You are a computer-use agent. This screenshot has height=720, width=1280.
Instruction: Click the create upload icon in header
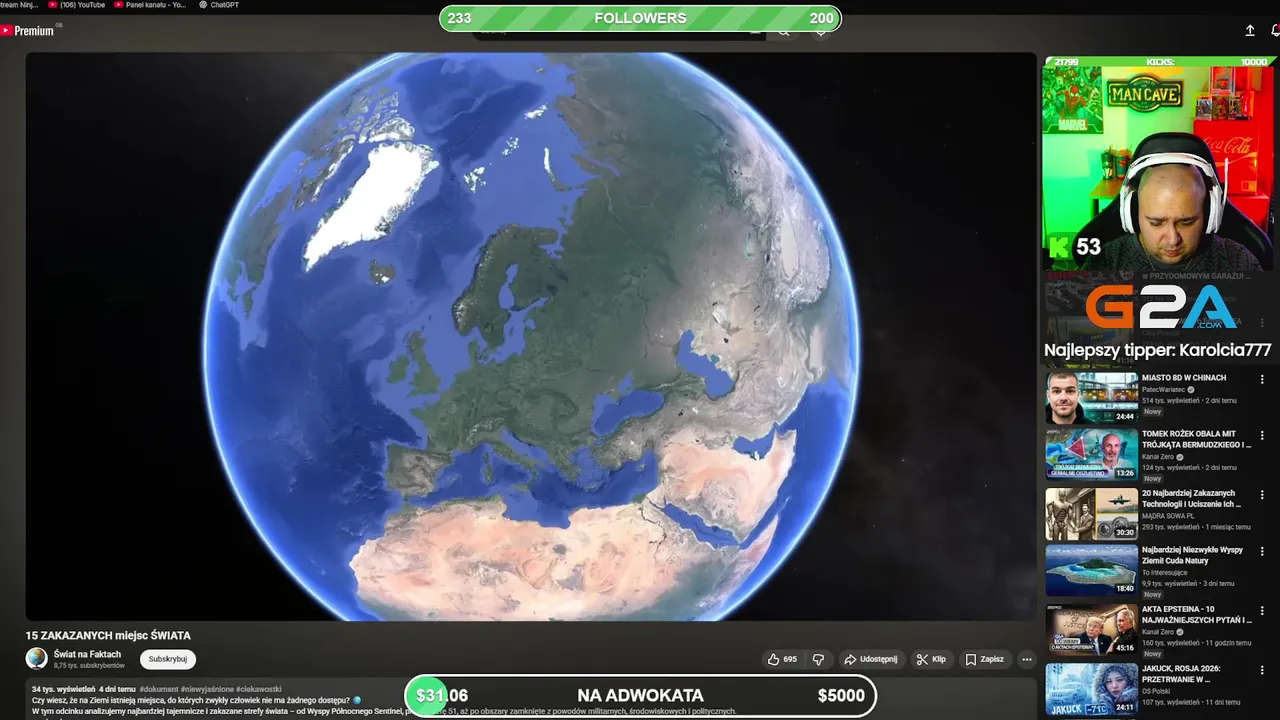click(1249, 31)
